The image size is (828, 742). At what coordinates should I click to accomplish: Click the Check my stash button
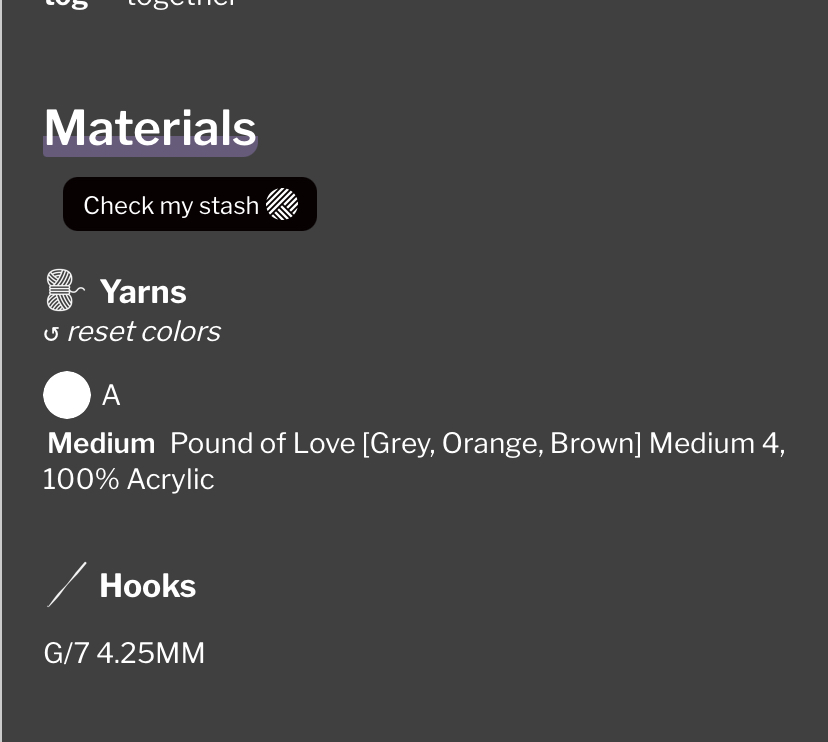point(190,204)
